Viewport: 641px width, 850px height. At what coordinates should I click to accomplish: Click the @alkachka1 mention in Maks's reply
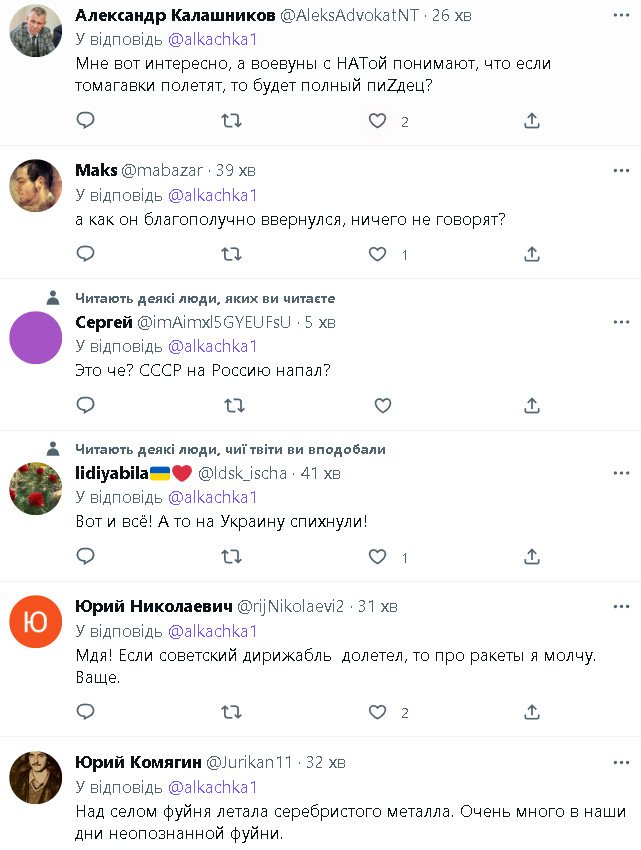coord(212,195)
